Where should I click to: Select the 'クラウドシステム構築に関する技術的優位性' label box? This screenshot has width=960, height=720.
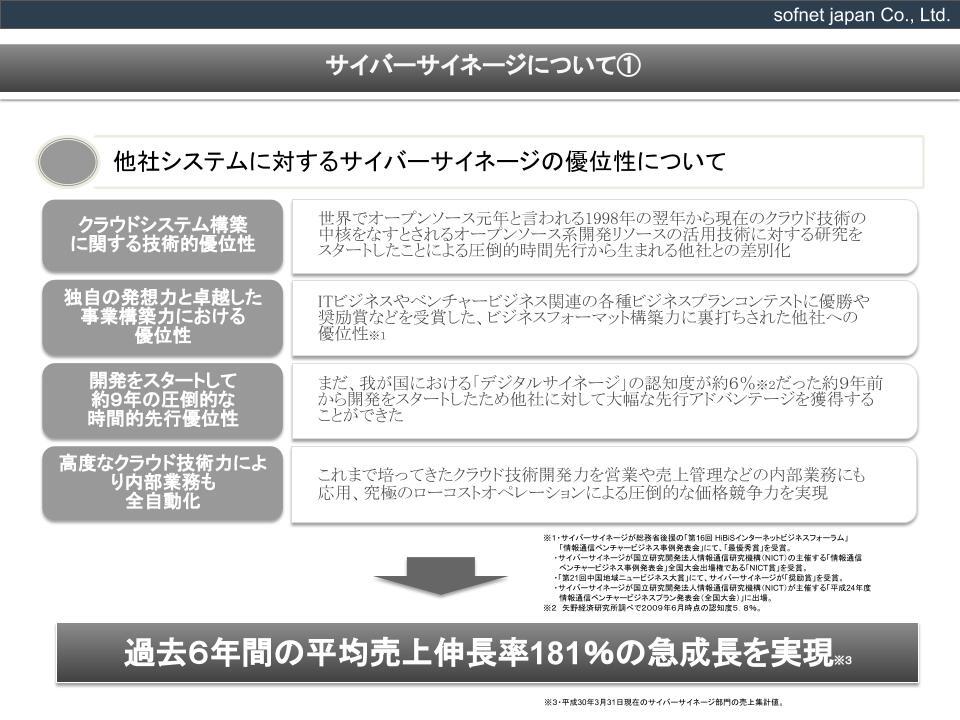click(162, 235)
